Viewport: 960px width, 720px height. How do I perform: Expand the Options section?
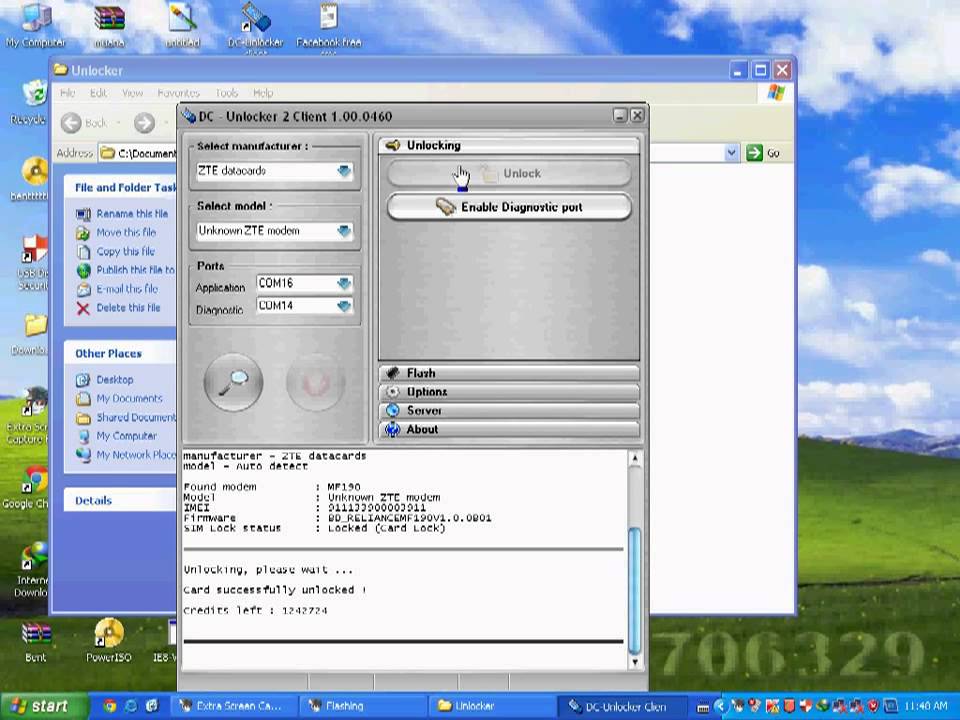click(x=509, y=392)
